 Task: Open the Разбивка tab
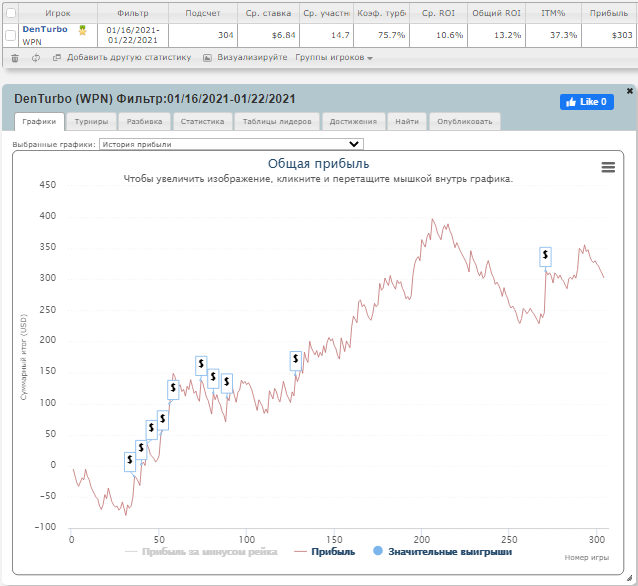144,122
